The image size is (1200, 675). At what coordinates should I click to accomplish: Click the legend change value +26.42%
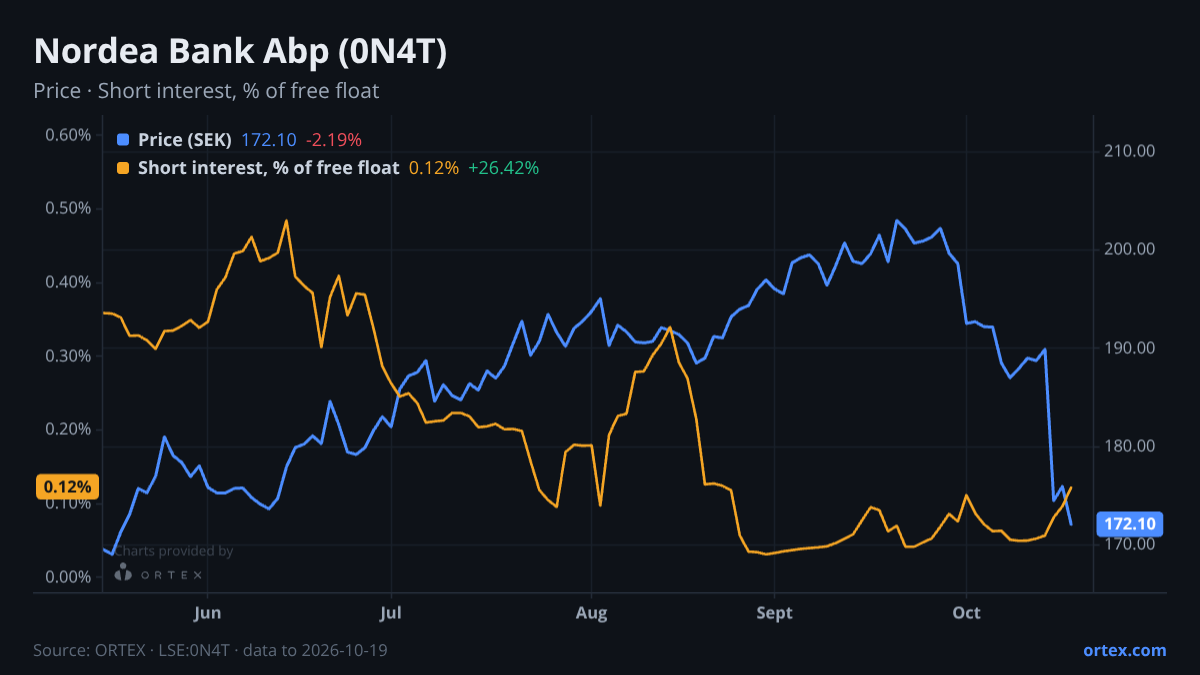point(503,168)
